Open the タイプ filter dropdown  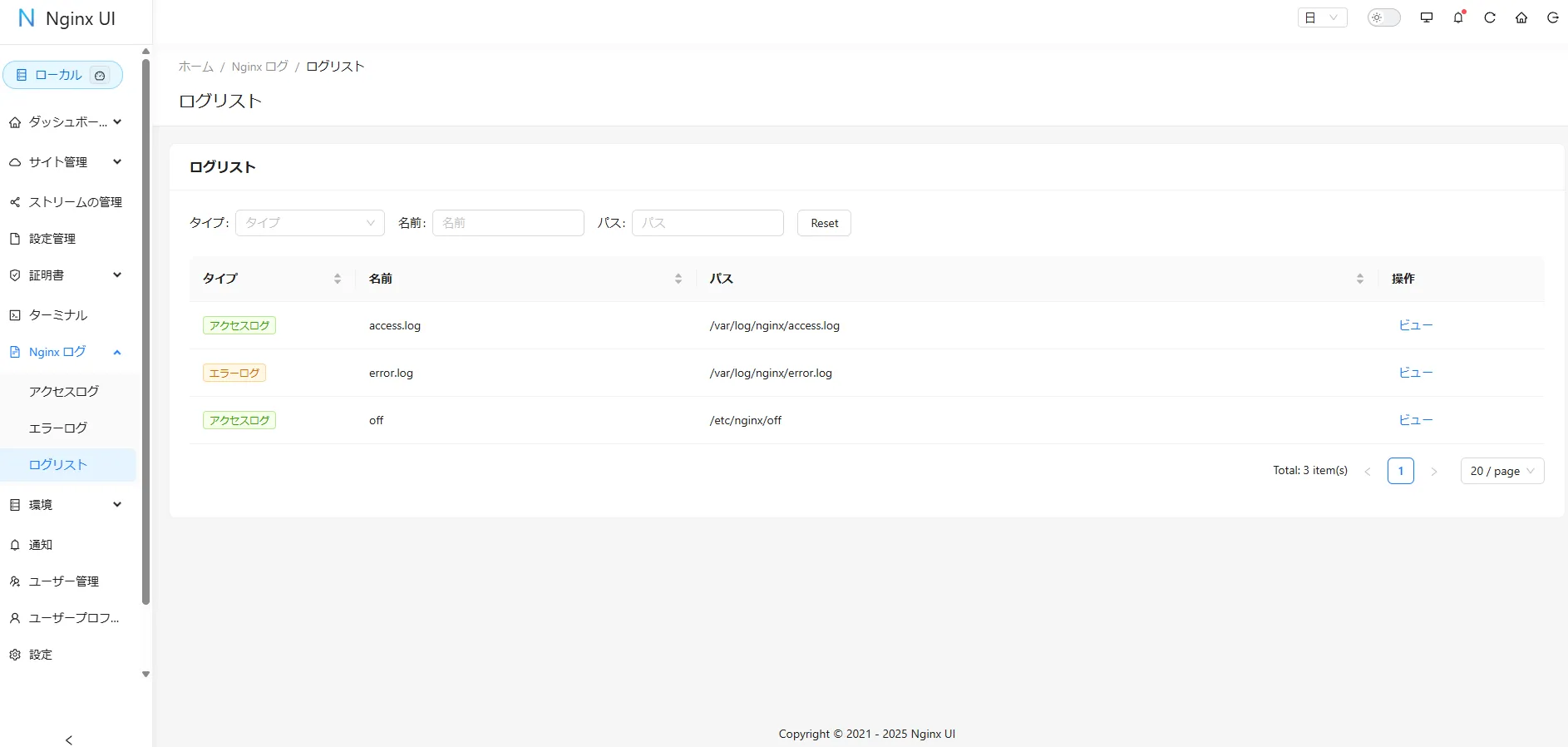coord(310,223)
